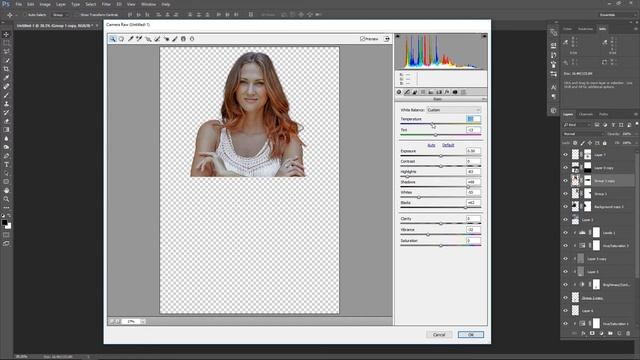The height and width of the screenshot is (360, 640).
Task: Switch to the Channels tab
Action: (586, 114)
